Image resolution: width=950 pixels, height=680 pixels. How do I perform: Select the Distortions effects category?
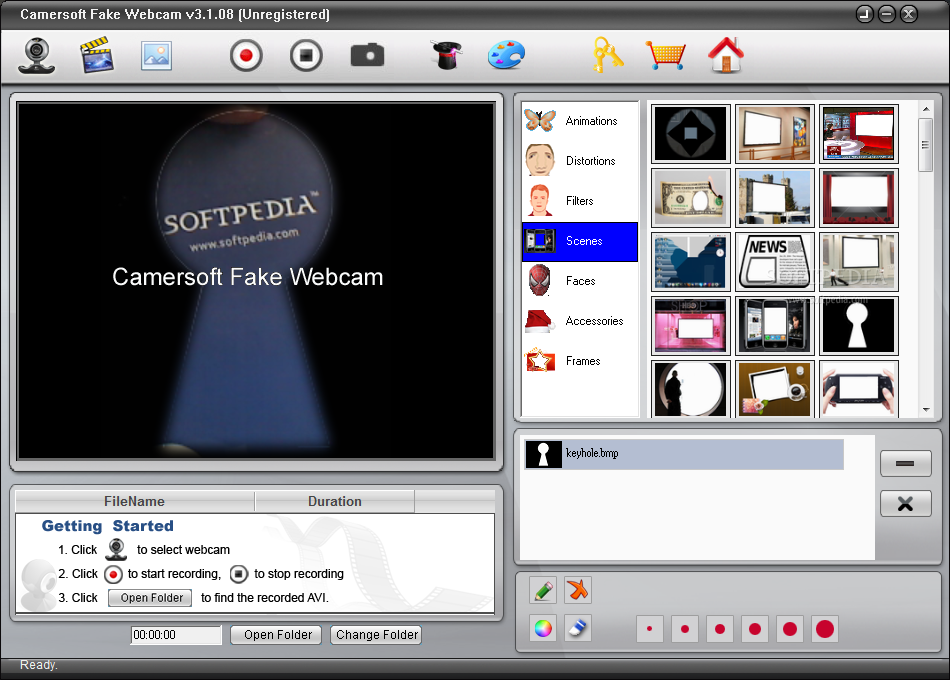pos(580,161)
